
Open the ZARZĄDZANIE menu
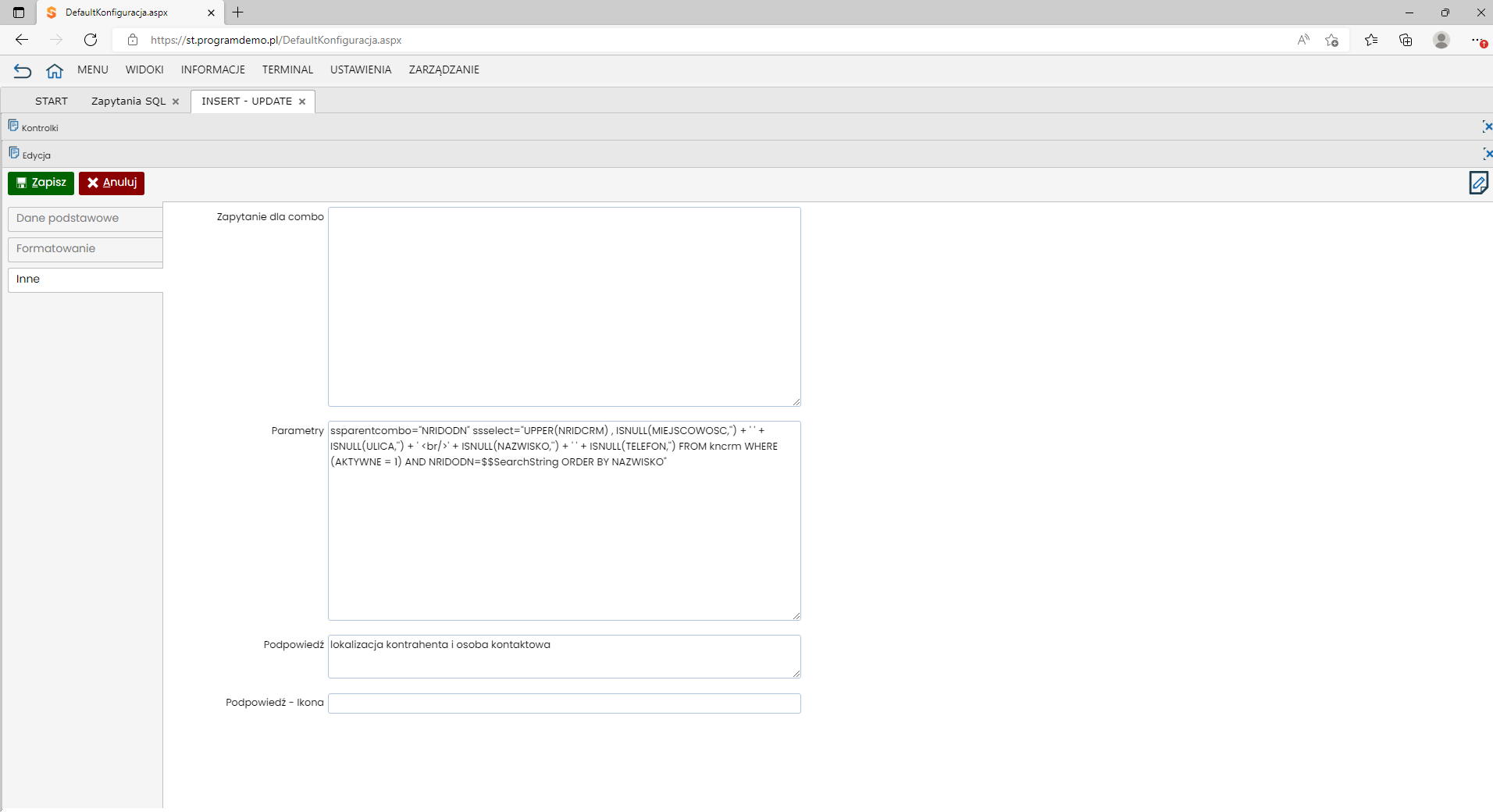pos(444,69)
